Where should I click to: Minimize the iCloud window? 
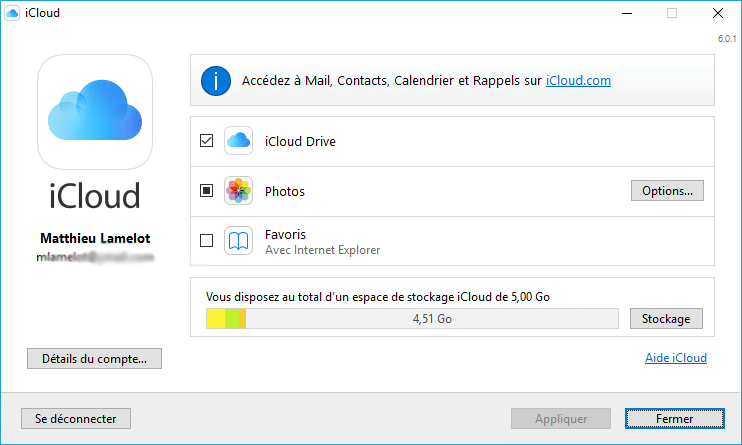click(627, 13)
